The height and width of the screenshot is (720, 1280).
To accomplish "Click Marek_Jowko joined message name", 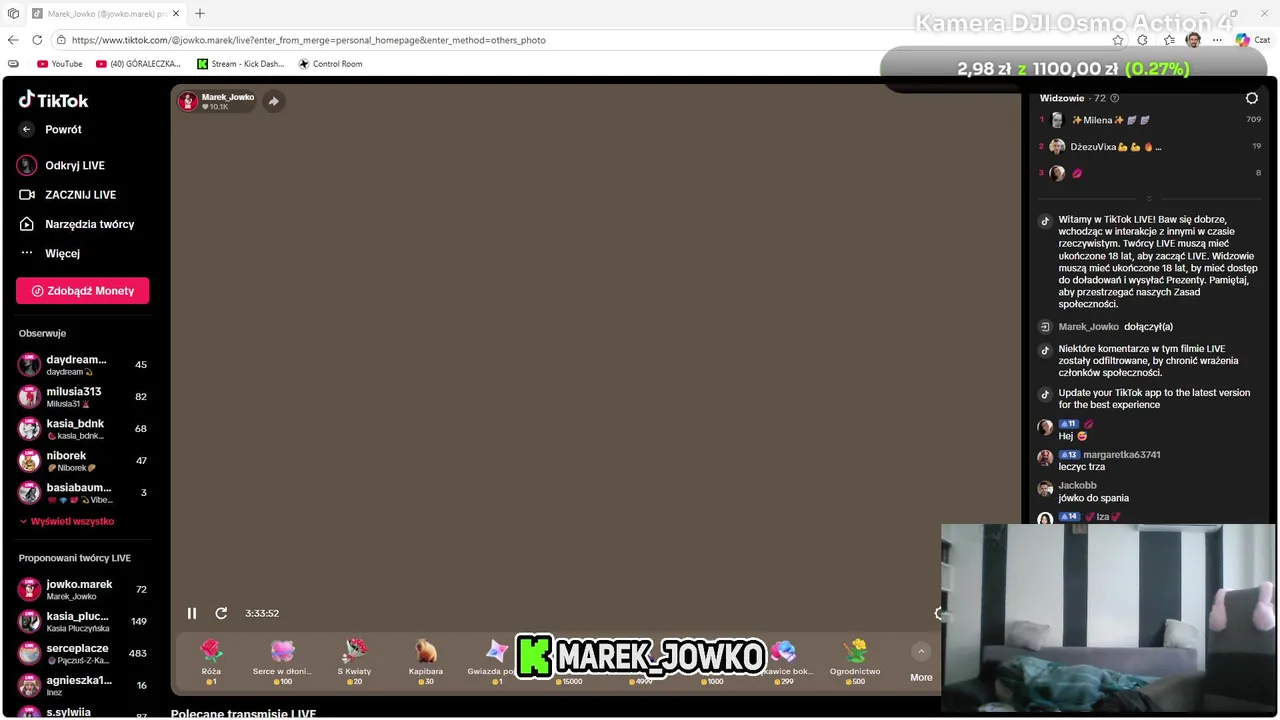I will point(1088,327).
